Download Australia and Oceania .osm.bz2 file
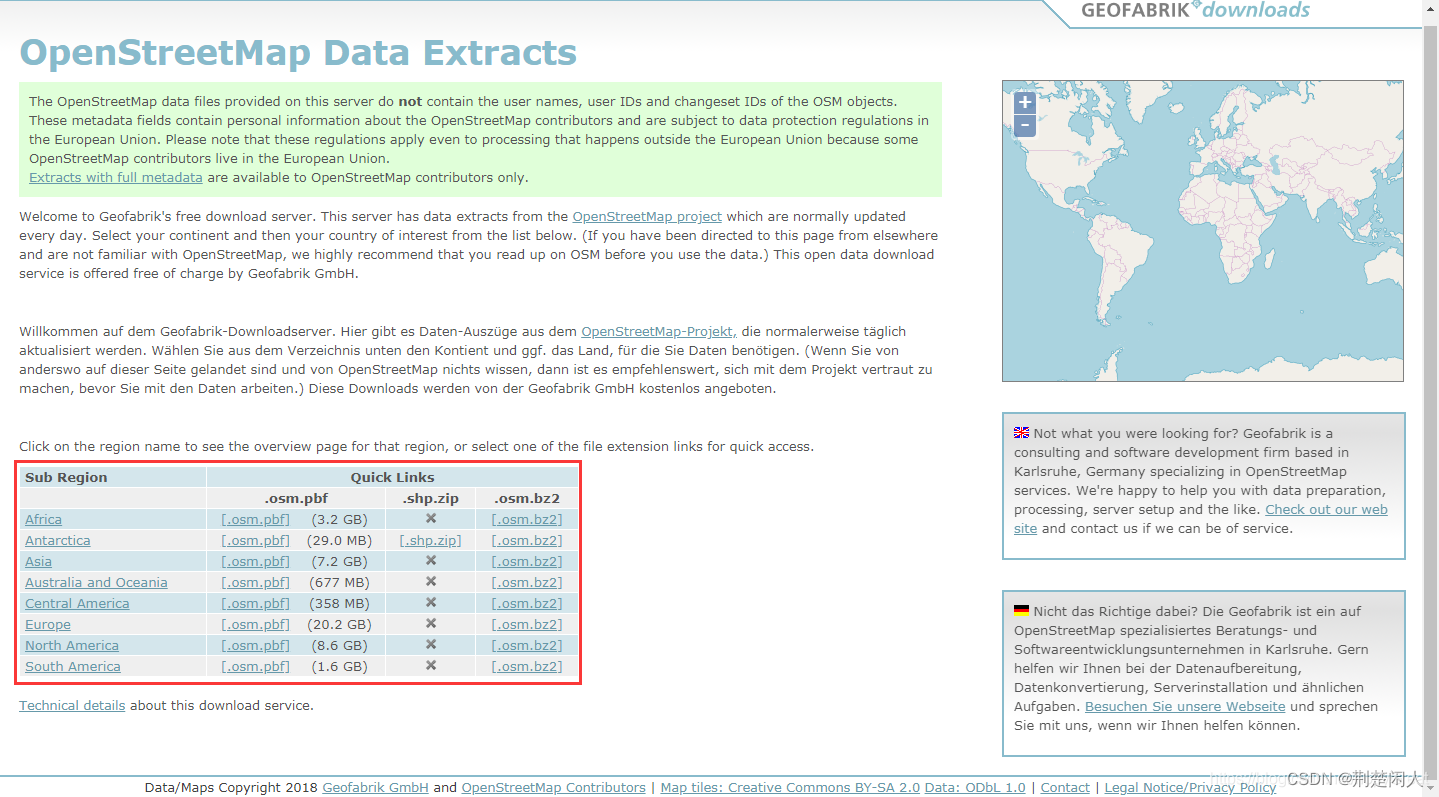This screenshot has width=1439, height=797. pyautogui.click(x=527, y=582)
